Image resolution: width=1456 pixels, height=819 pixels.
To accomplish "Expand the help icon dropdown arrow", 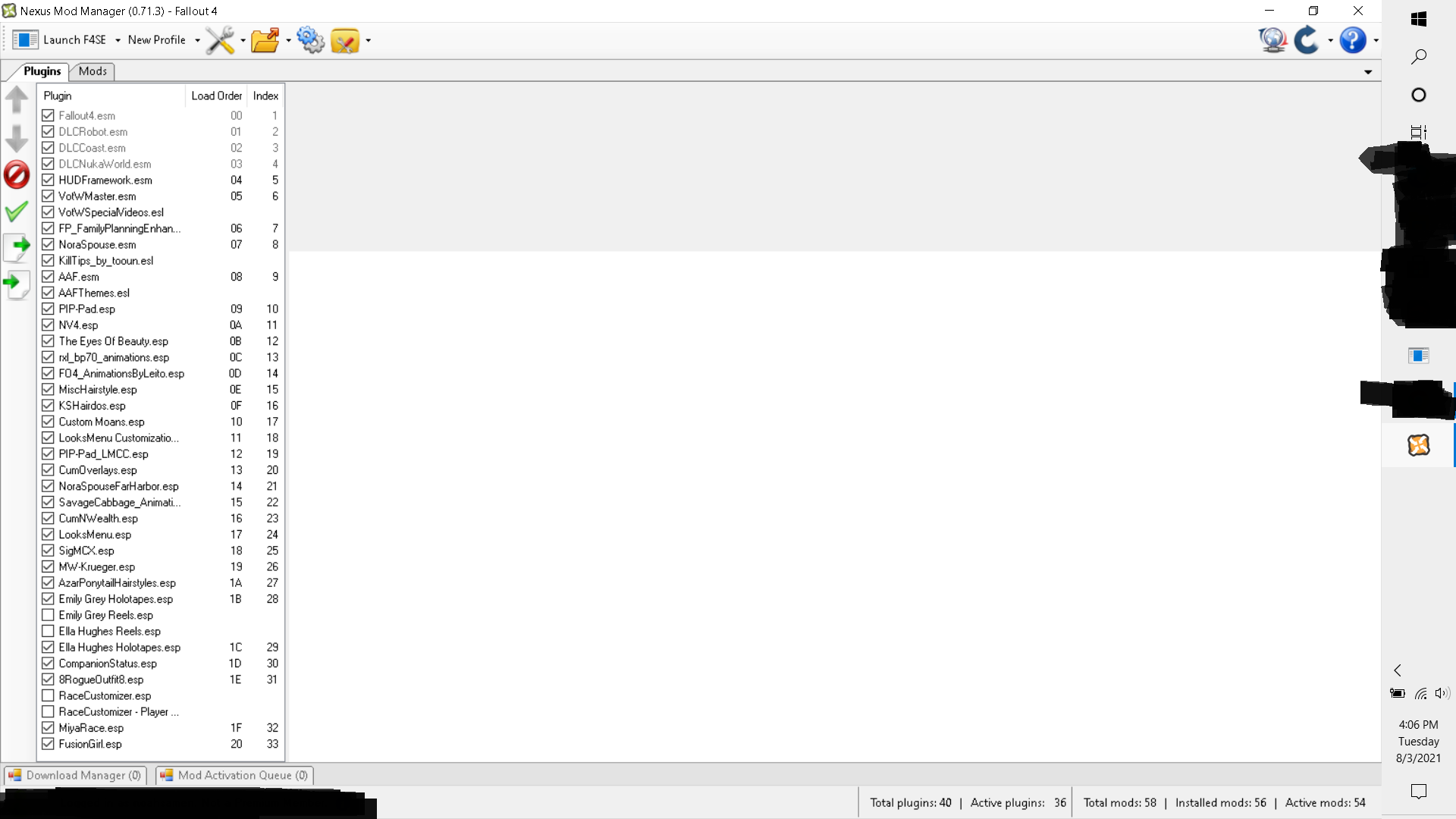I will 1376,41.
